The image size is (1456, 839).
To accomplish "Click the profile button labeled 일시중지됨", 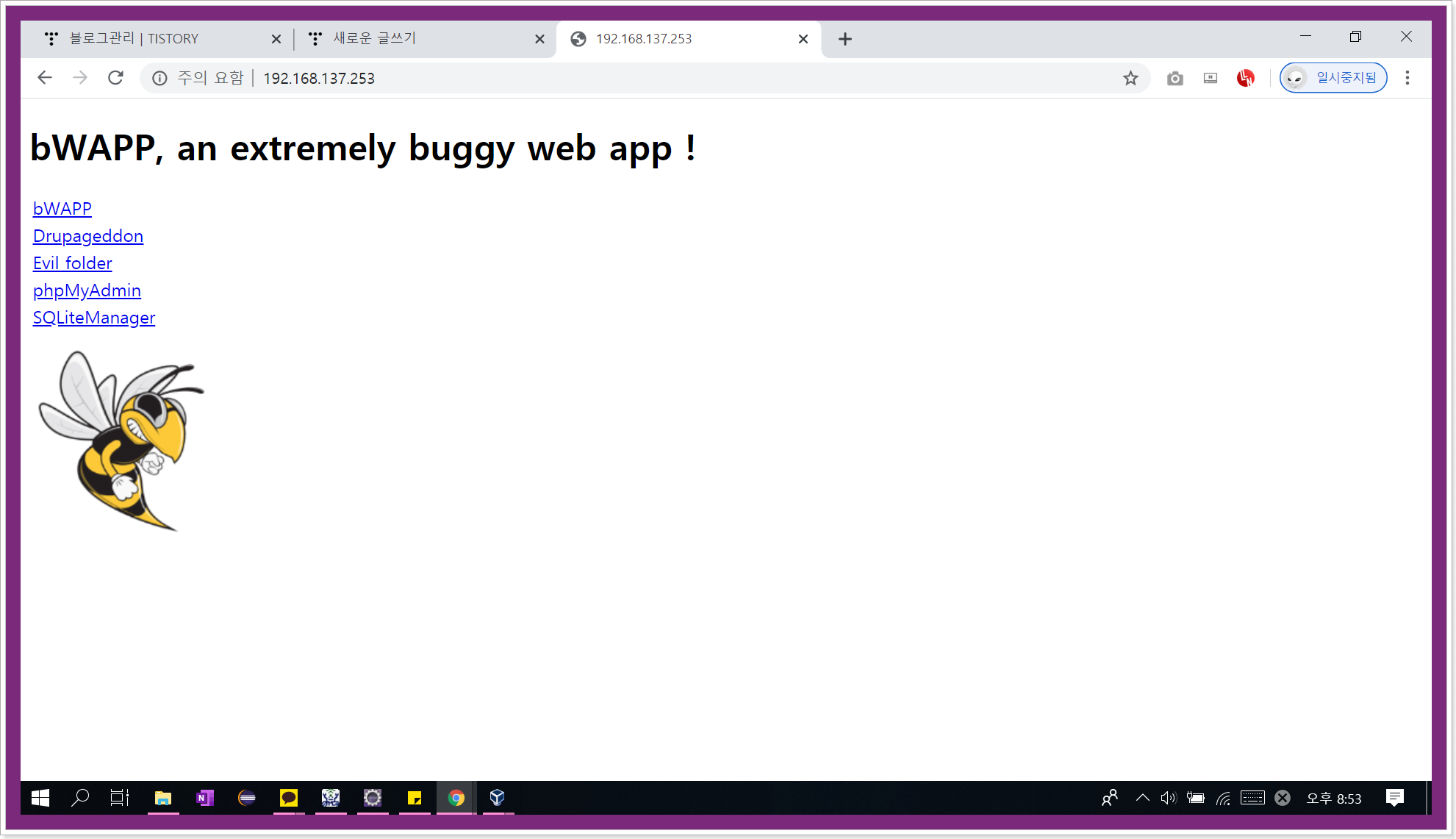I will point(1333,78).
